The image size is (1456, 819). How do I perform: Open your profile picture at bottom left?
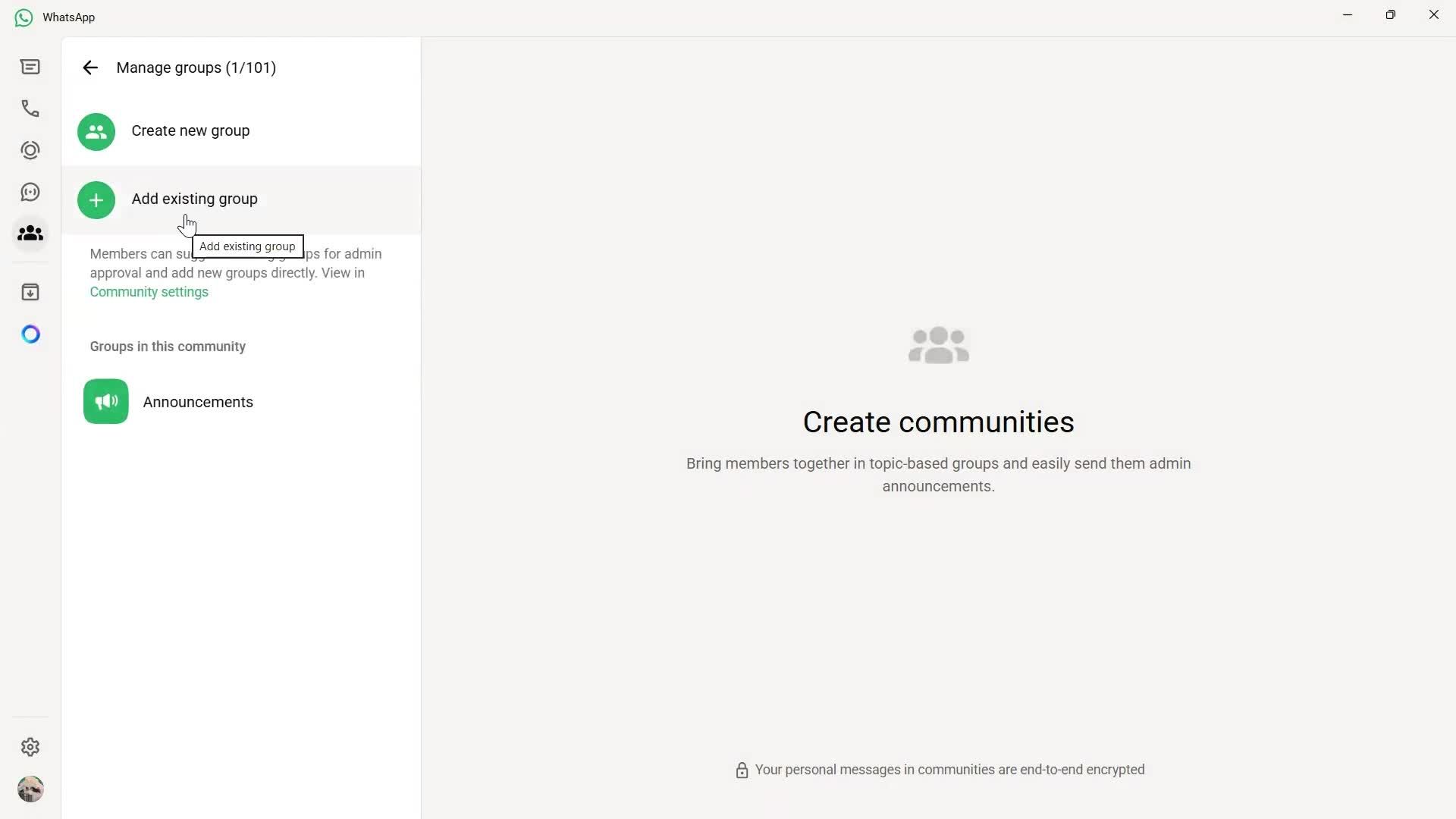[x=30, y=789]
